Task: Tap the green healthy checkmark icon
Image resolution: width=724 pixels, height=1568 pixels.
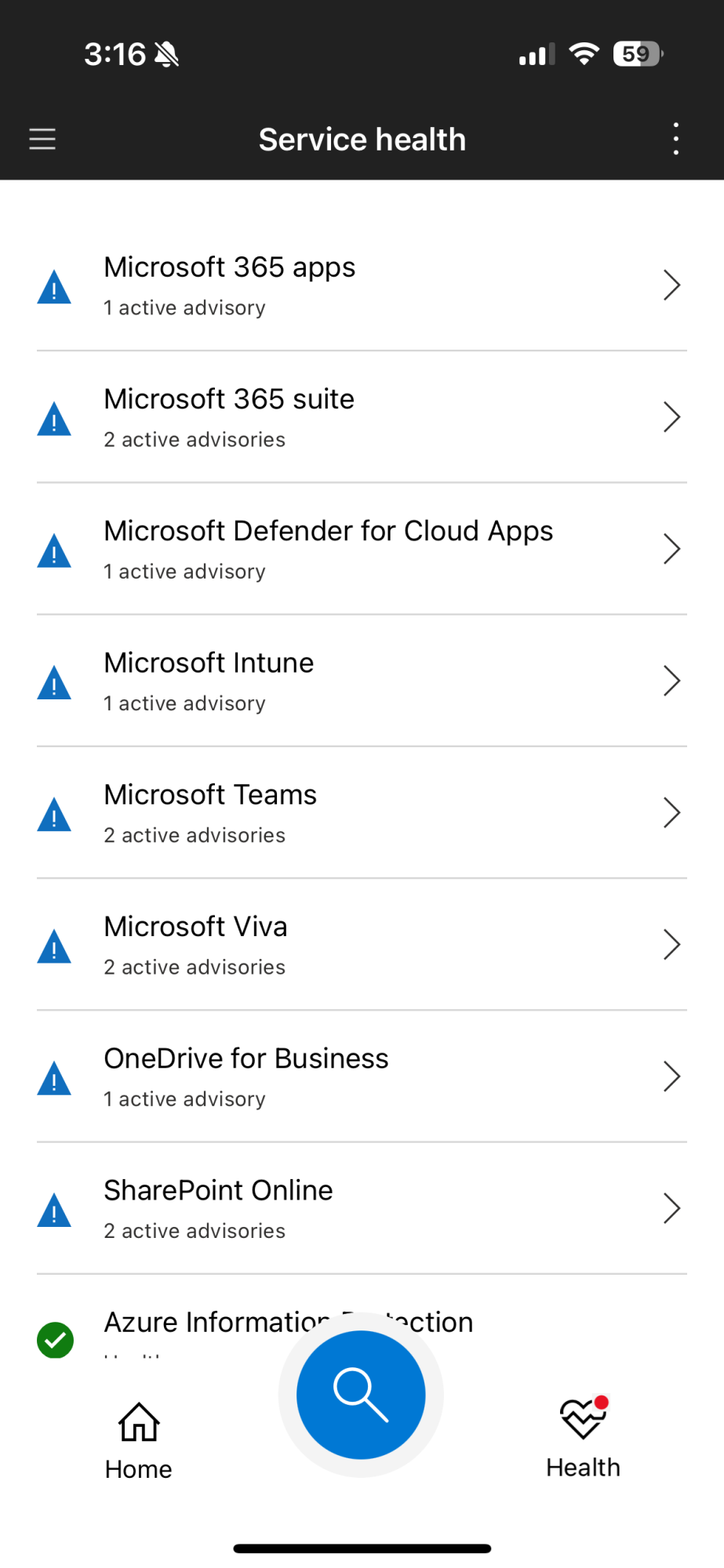Action: pos(55,1340)
